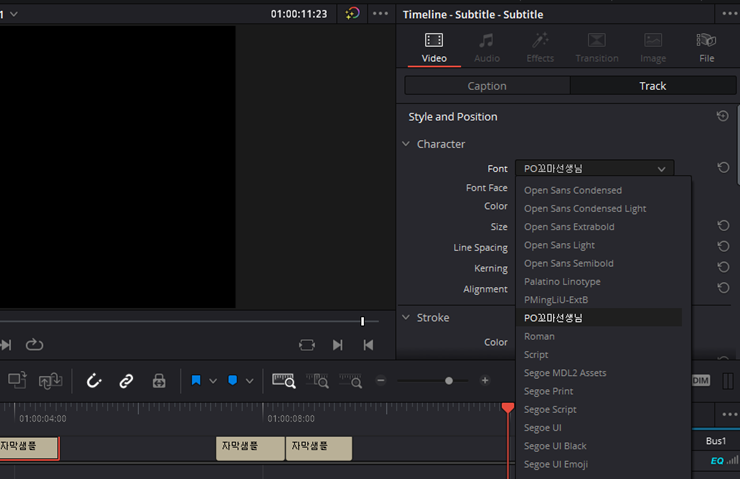The width and height of the screenshot is (740, 479).
Task: Choose Open Sans Extrabold font
Action: pos(599,227)
